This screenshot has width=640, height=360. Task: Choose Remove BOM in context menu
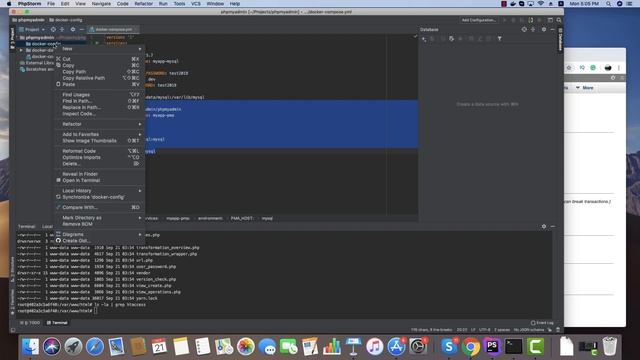(x=99, y=224)
